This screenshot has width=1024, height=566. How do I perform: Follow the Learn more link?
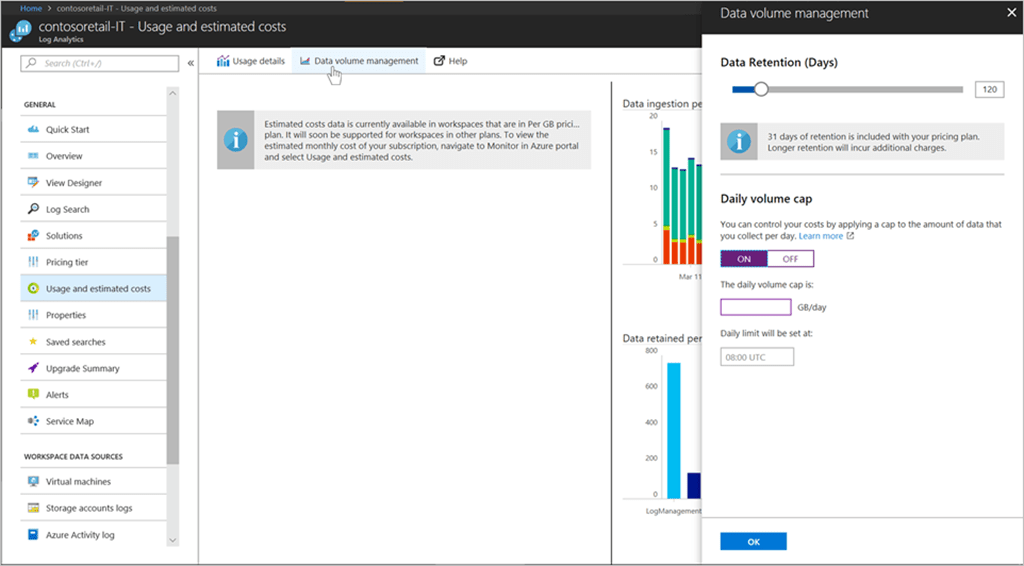[x=820, y=236]
